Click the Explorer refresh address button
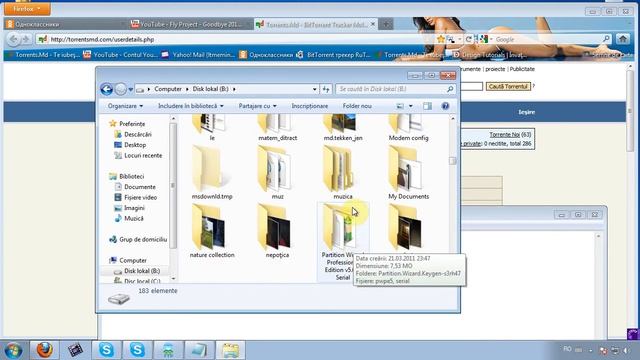 (326, 89)
